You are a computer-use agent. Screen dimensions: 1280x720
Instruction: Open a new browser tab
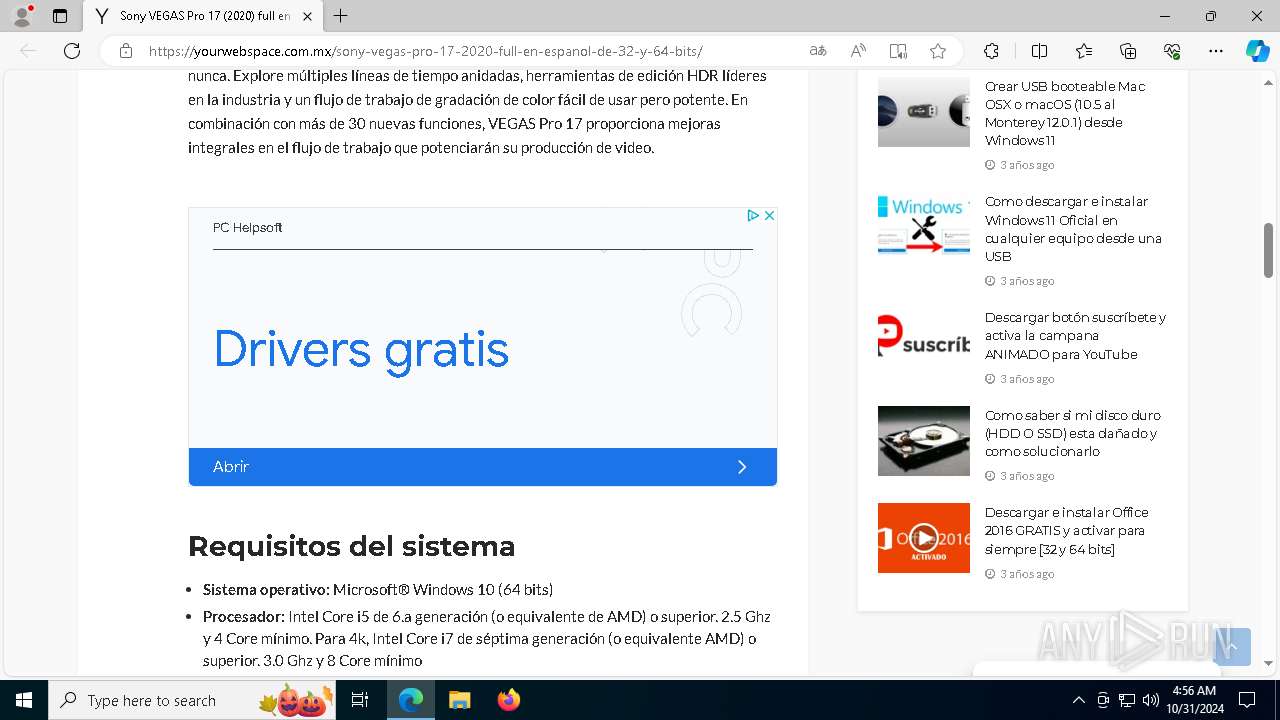pos(341,16)
